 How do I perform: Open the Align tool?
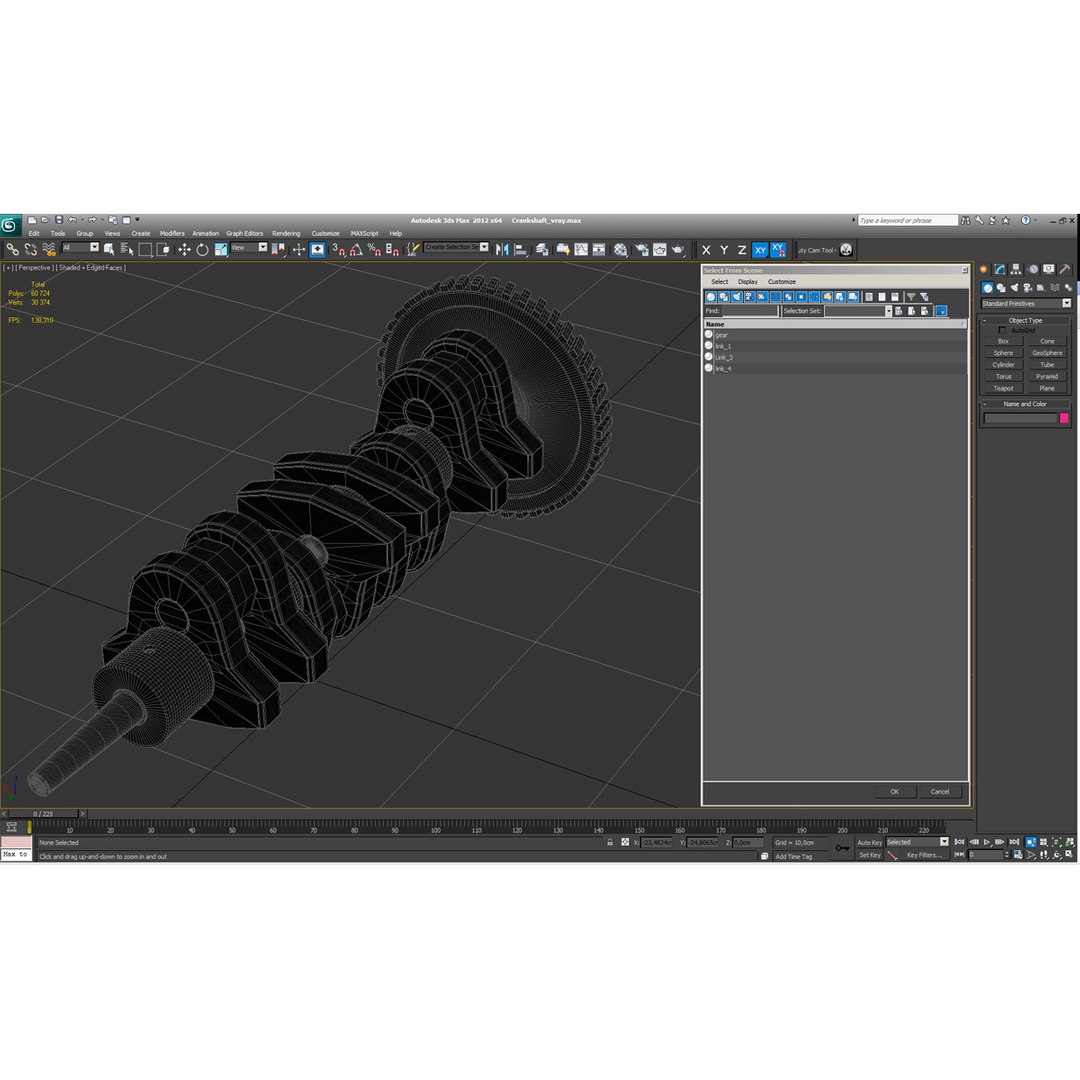(x=521, y=249)
